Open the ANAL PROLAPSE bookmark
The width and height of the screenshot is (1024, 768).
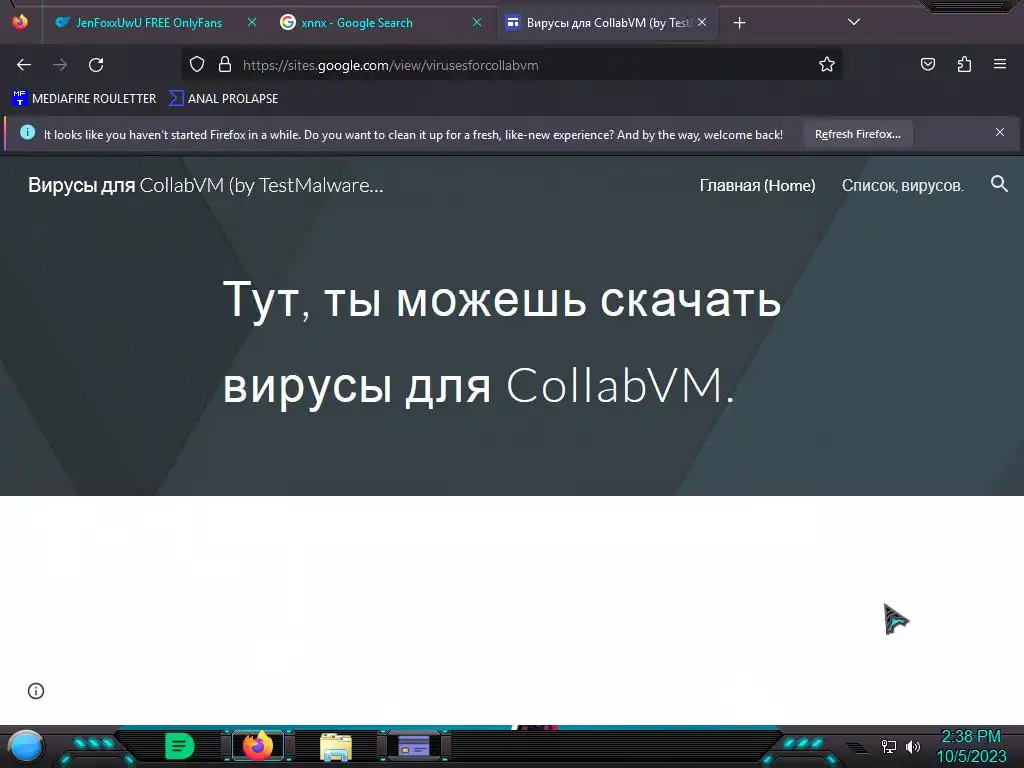pos(223,99)
